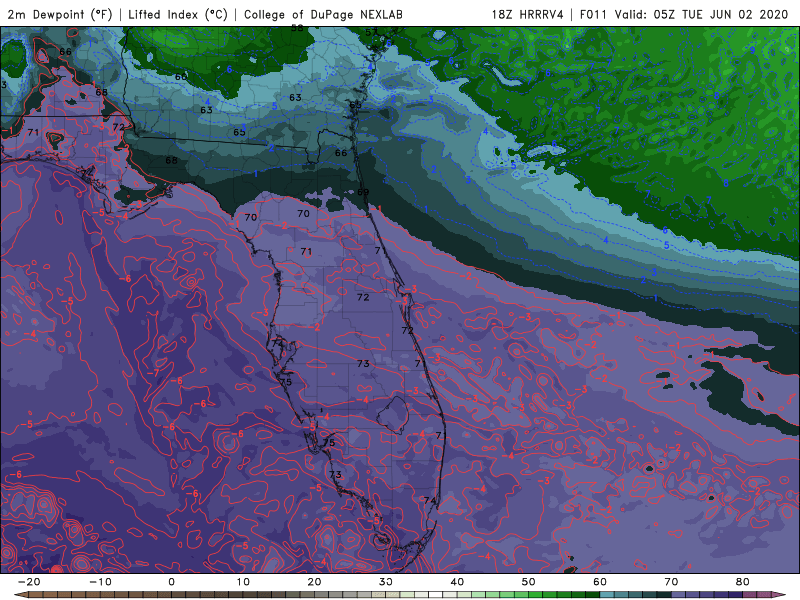Click the "Lifted Index (°C)" title text

(x=178, y=14)
